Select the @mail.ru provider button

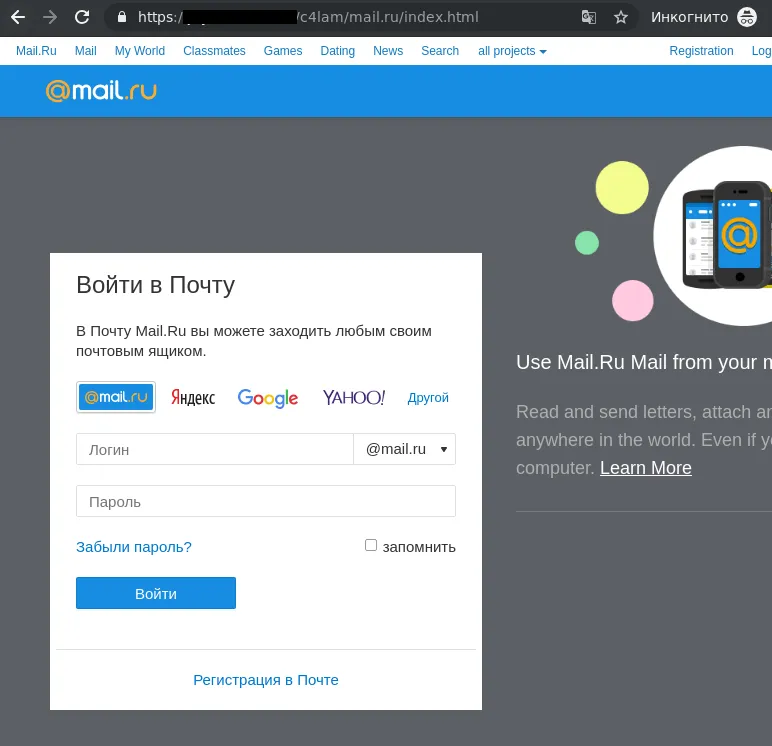[x=116, y=397]
